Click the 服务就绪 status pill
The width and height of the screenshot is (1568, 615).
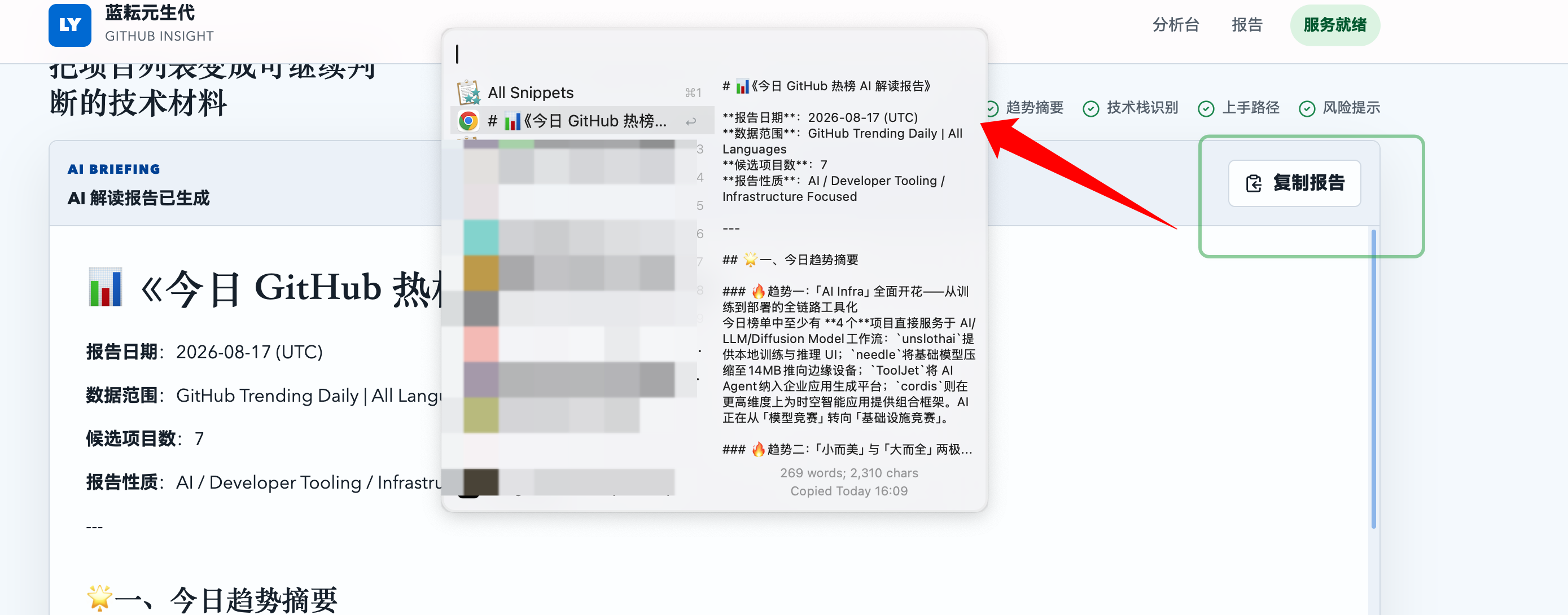point(1335,25)
